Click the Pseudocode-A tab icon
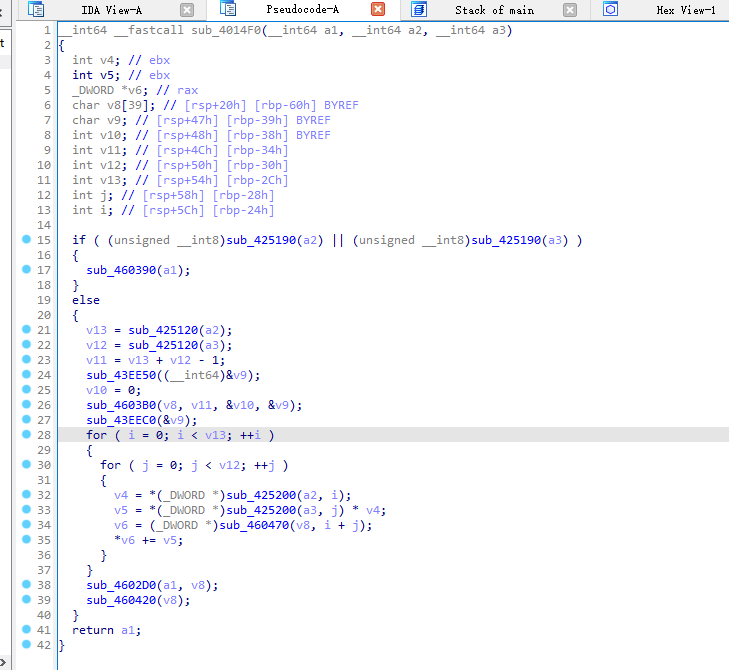 (x=227, y=10)
